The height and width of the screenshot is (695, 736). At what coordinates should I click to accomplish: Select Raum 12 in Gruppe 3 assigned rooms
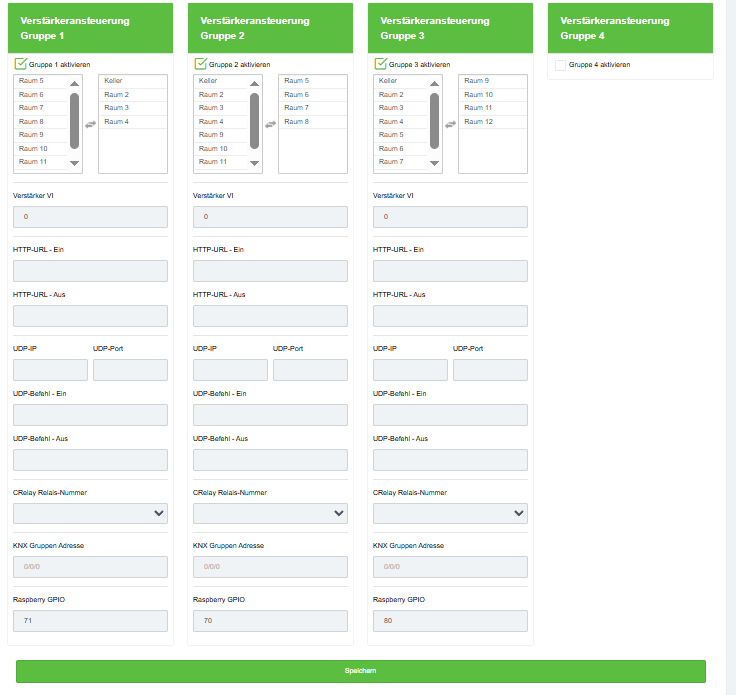480,122
